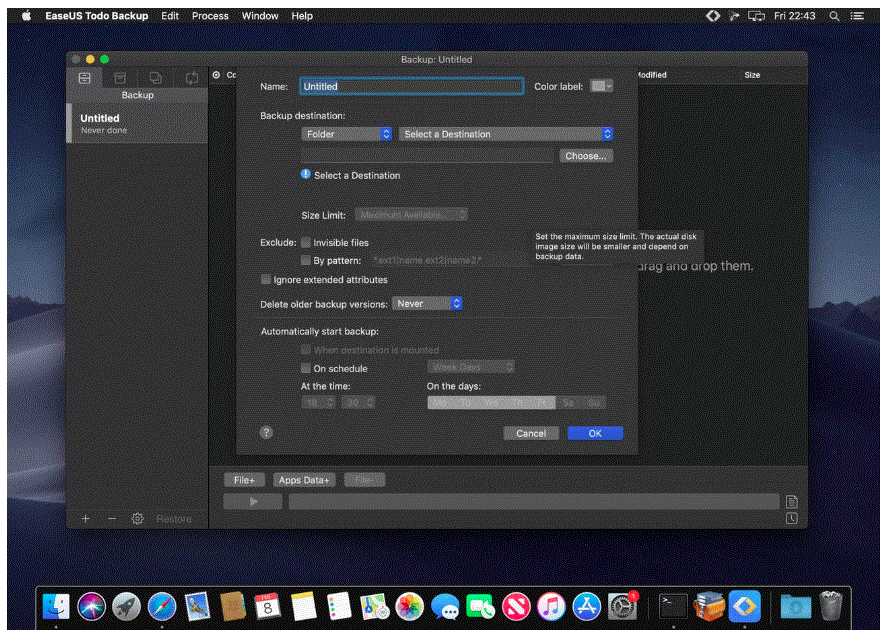Open the Archive mode box icon
The image size is (887, 644).
120,78
